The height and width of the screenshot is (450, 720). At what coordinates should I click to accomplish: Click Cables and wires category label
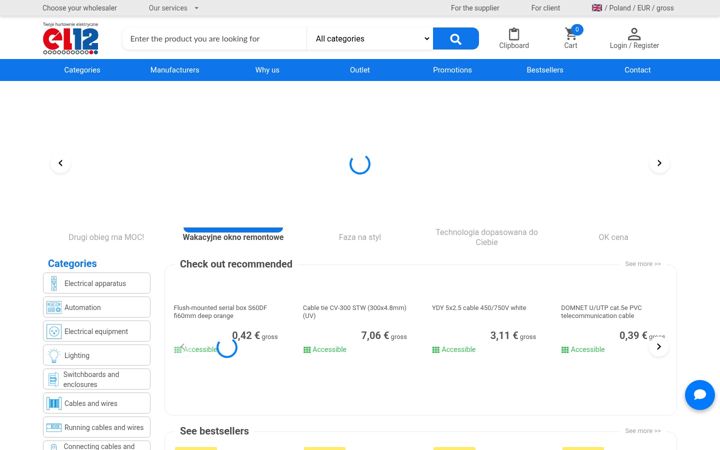click(90, 403)
